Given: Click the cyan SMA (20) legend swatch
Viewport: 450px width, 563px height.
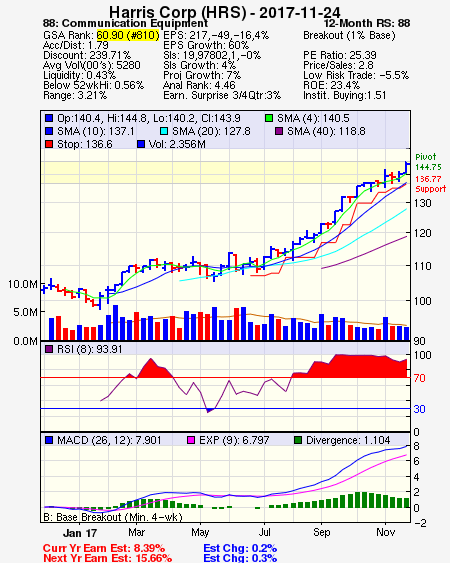Looking at the screenshot, I should coord(163,131).
